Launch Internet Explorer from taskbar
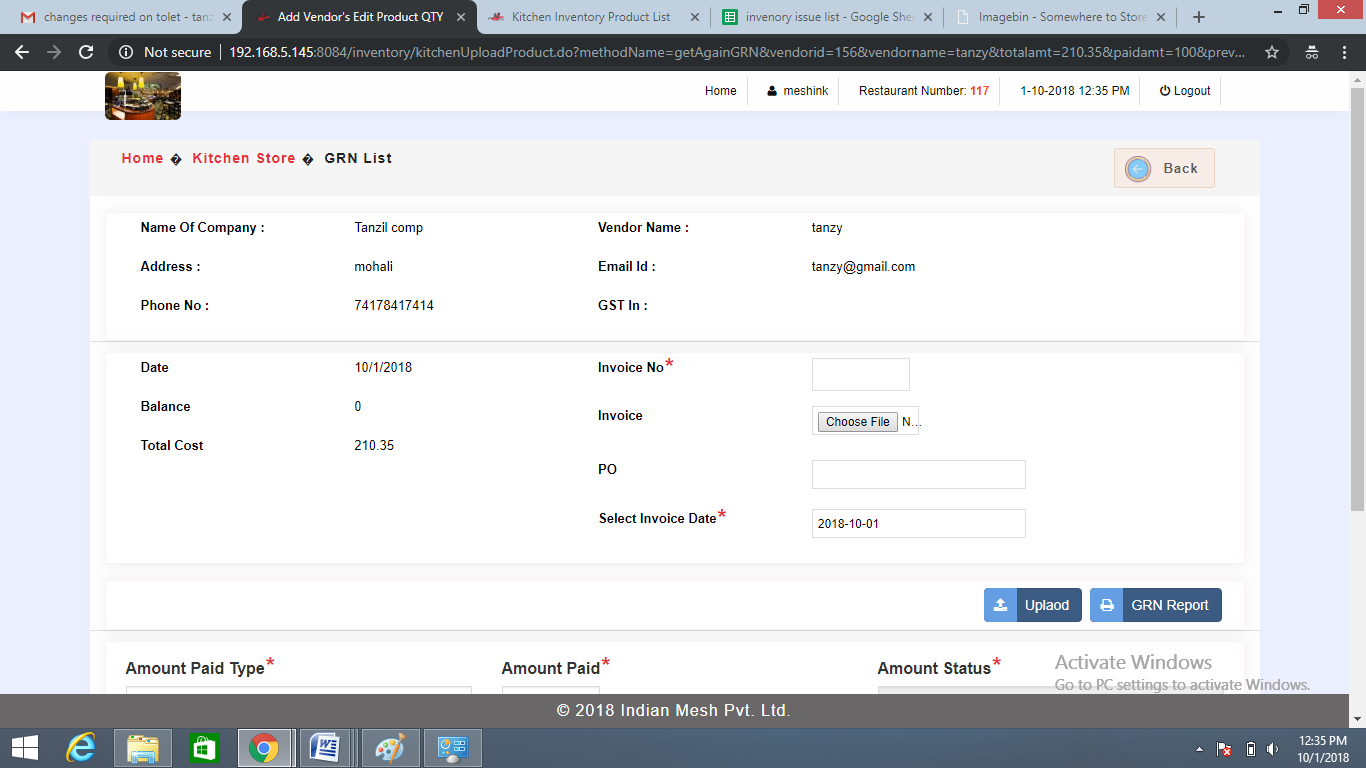Image resolution: width=1366 pixels, height=768 pixels. point(81,748)
